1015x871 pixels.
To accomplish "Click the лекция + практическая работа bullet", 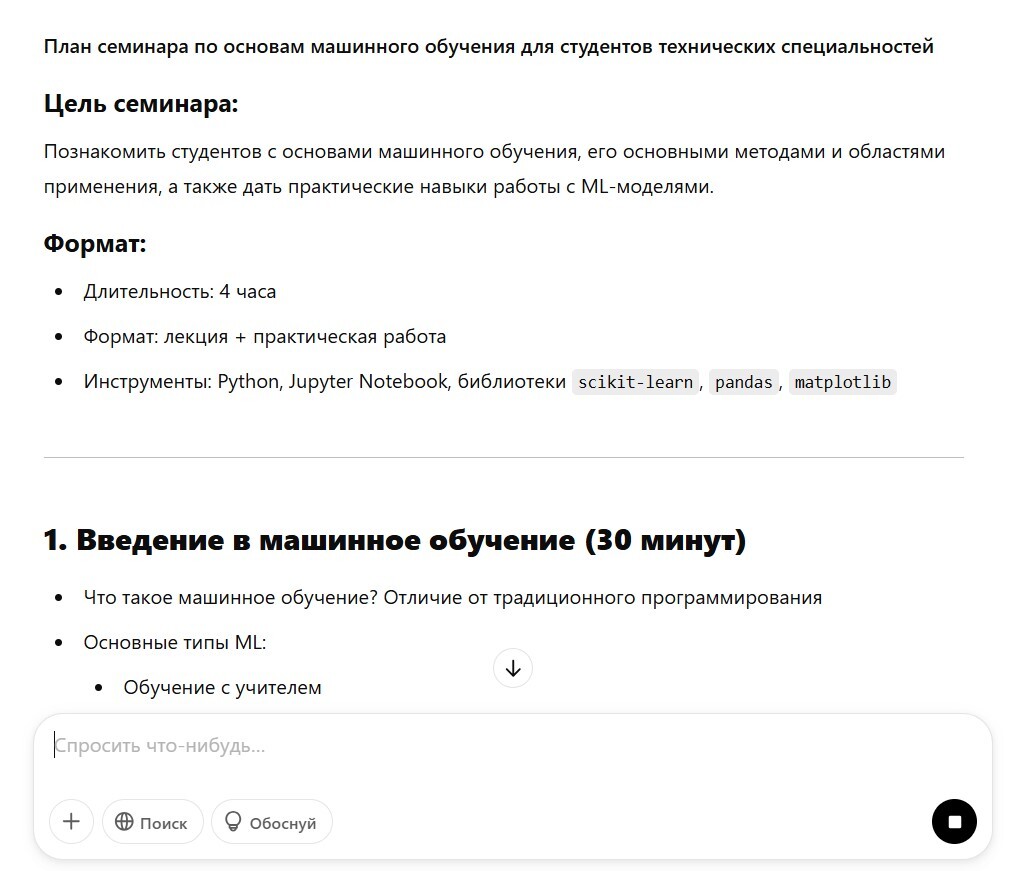I will [265, 337].
